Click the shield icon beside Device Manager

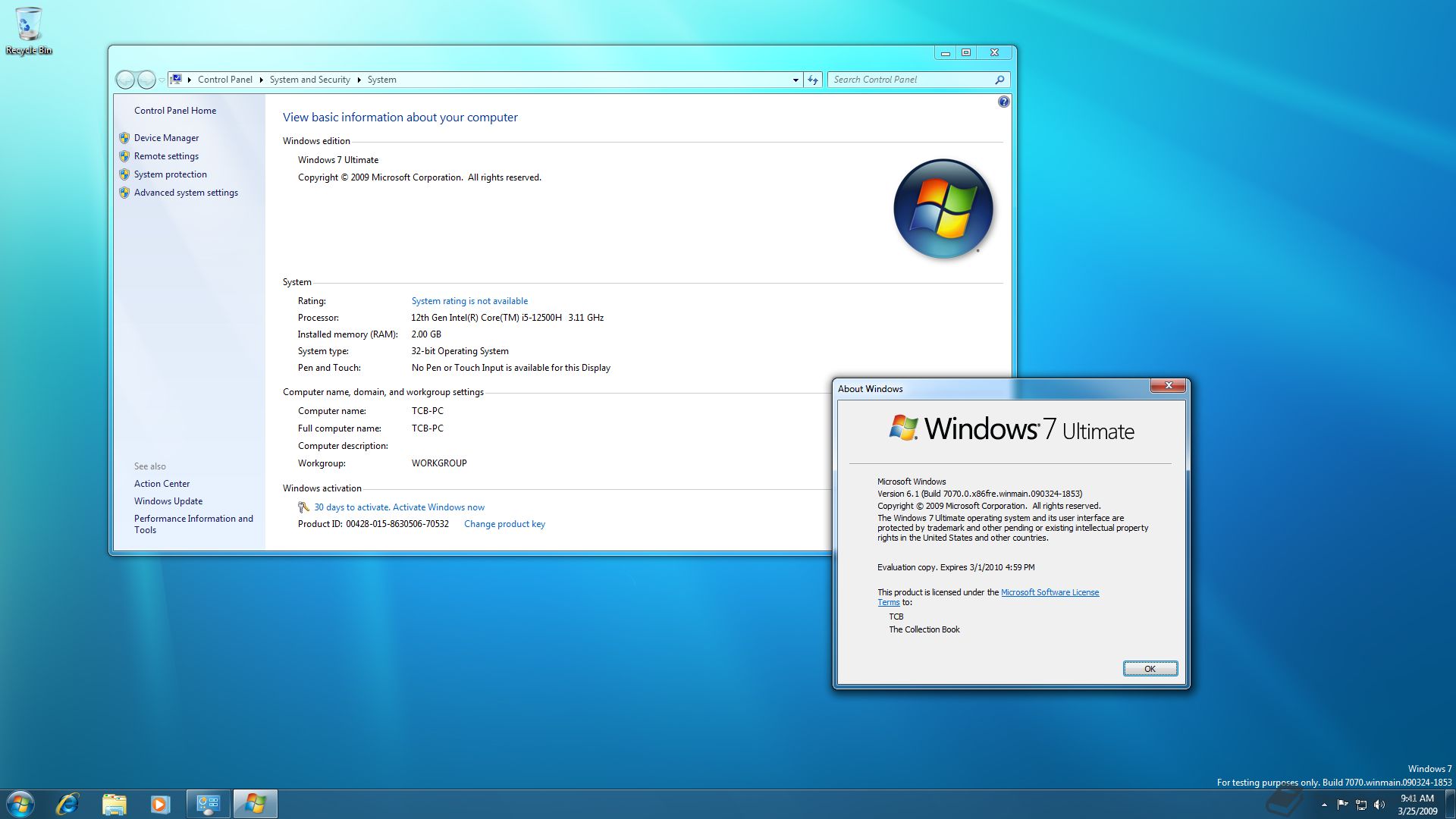pyautogui.click(x=124, y=138)
